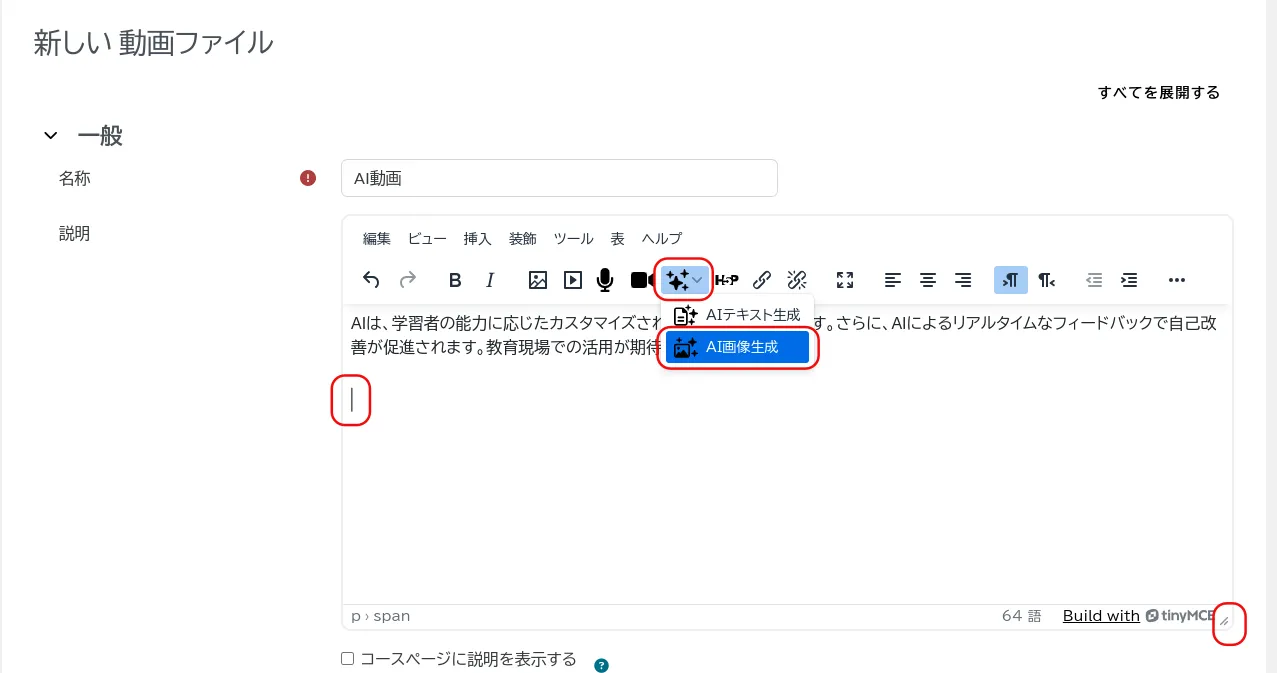Click the 名称 text field
The image size is (1277, 673).
[559, 178]
